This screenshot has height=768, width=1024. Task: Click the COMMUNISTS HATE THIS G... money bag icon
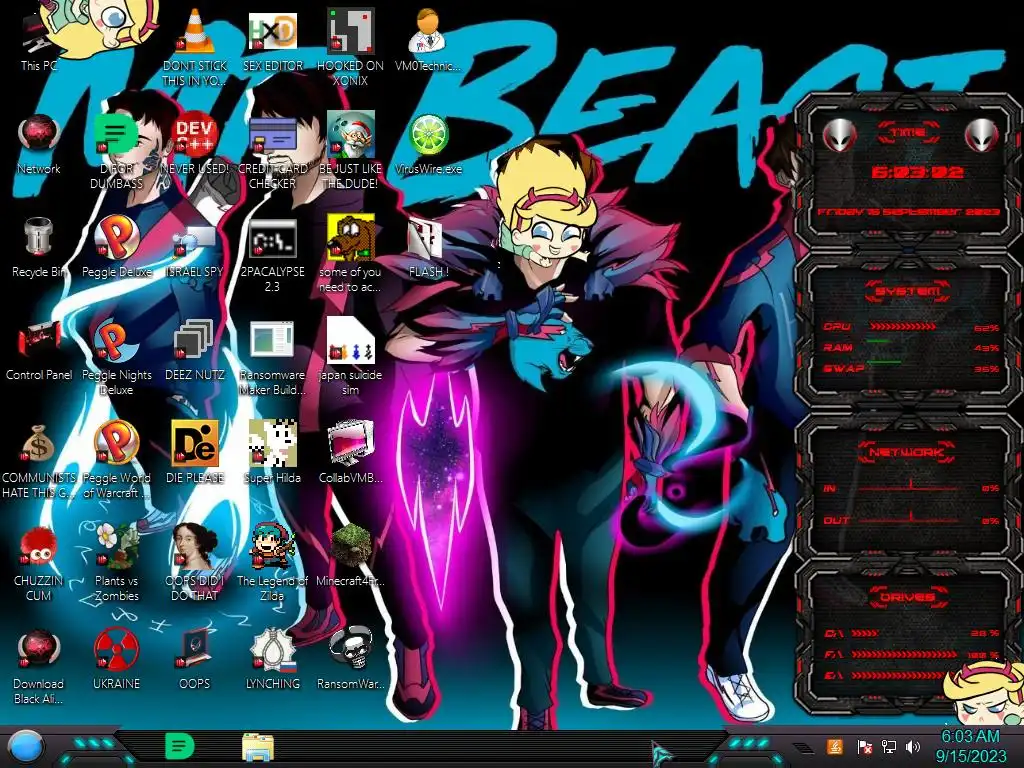pos(39,460)
